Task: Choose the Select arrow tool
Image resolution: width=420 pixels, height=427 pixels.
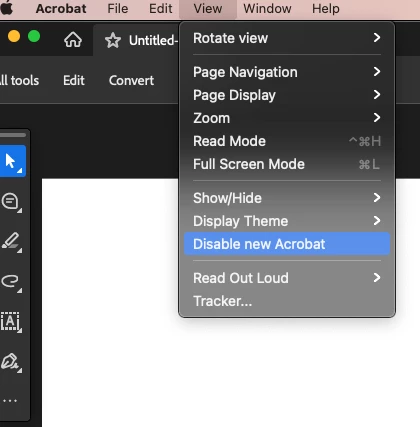Action: (x=12, y=161)
